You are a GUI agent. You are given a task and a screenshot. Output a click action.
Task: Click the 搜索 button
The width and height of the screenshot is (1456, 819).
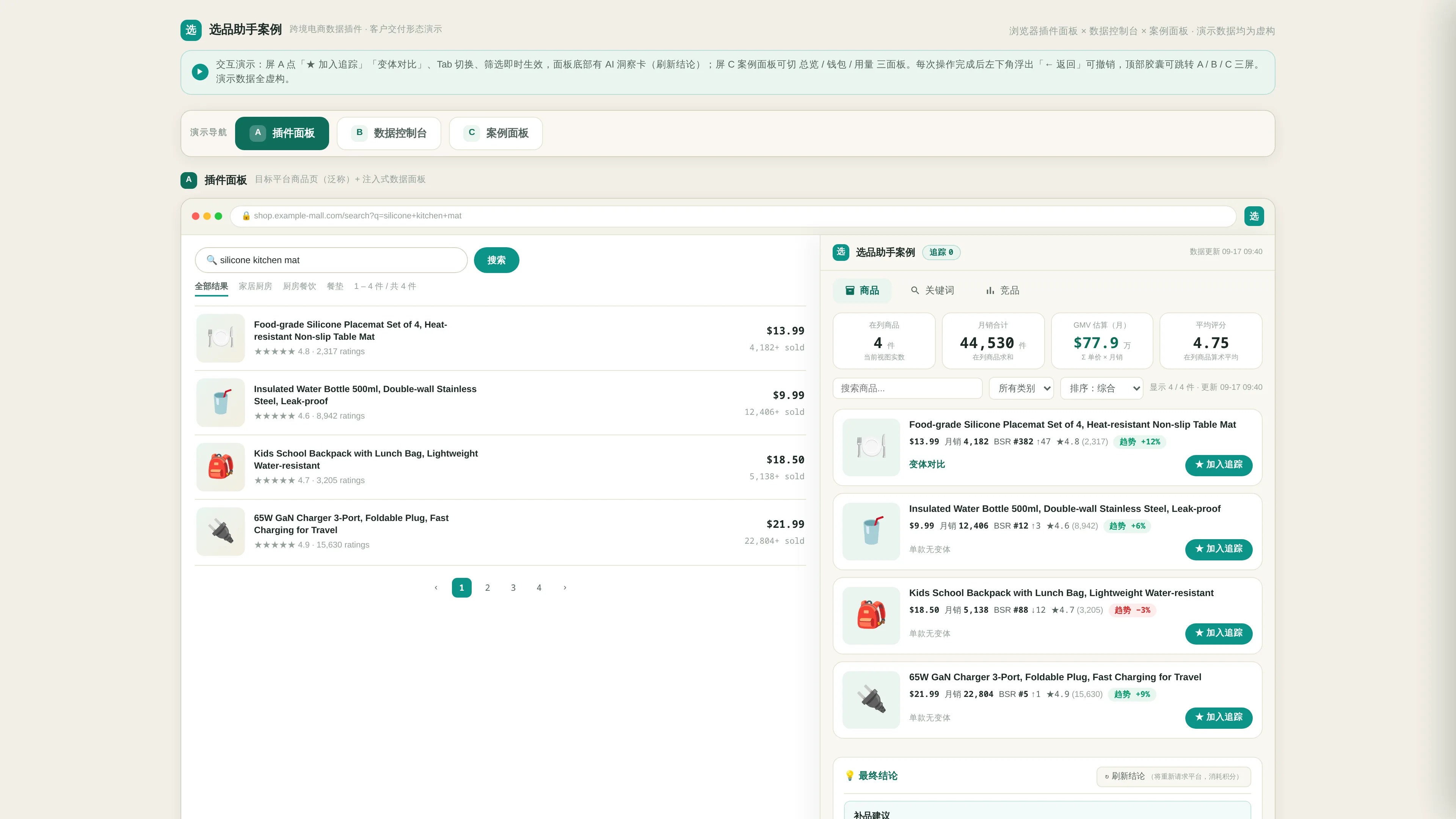pos(496,260)
